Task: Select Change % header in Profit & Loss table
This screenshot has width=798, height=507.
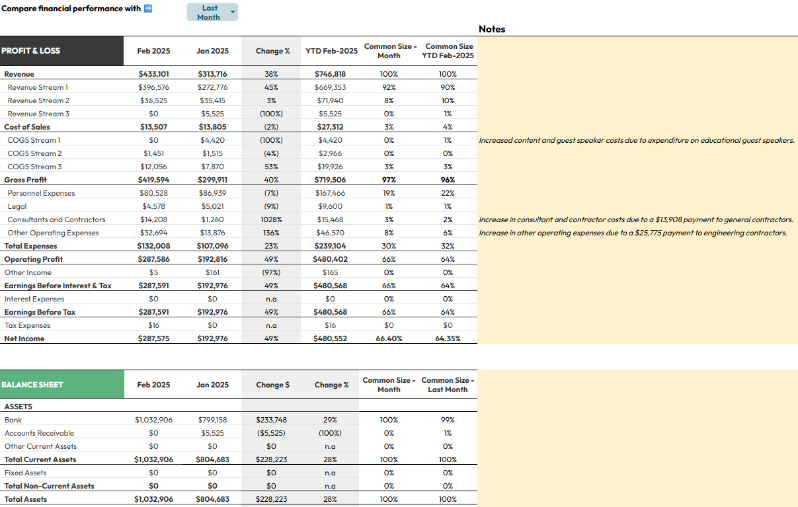Action: point(272,51)
